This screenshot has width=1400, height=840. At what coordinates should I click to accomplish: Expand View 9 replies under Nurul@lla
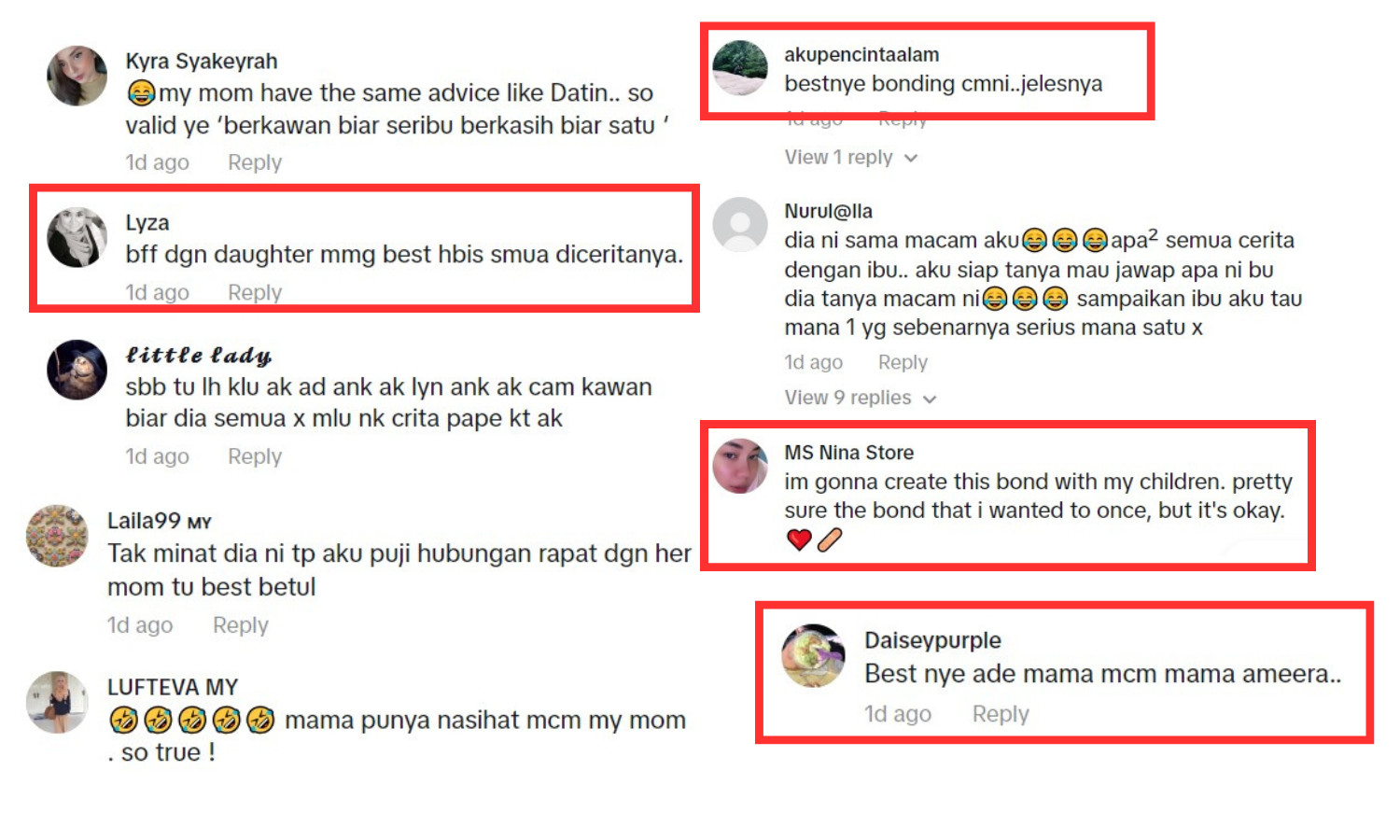[861, 398]
